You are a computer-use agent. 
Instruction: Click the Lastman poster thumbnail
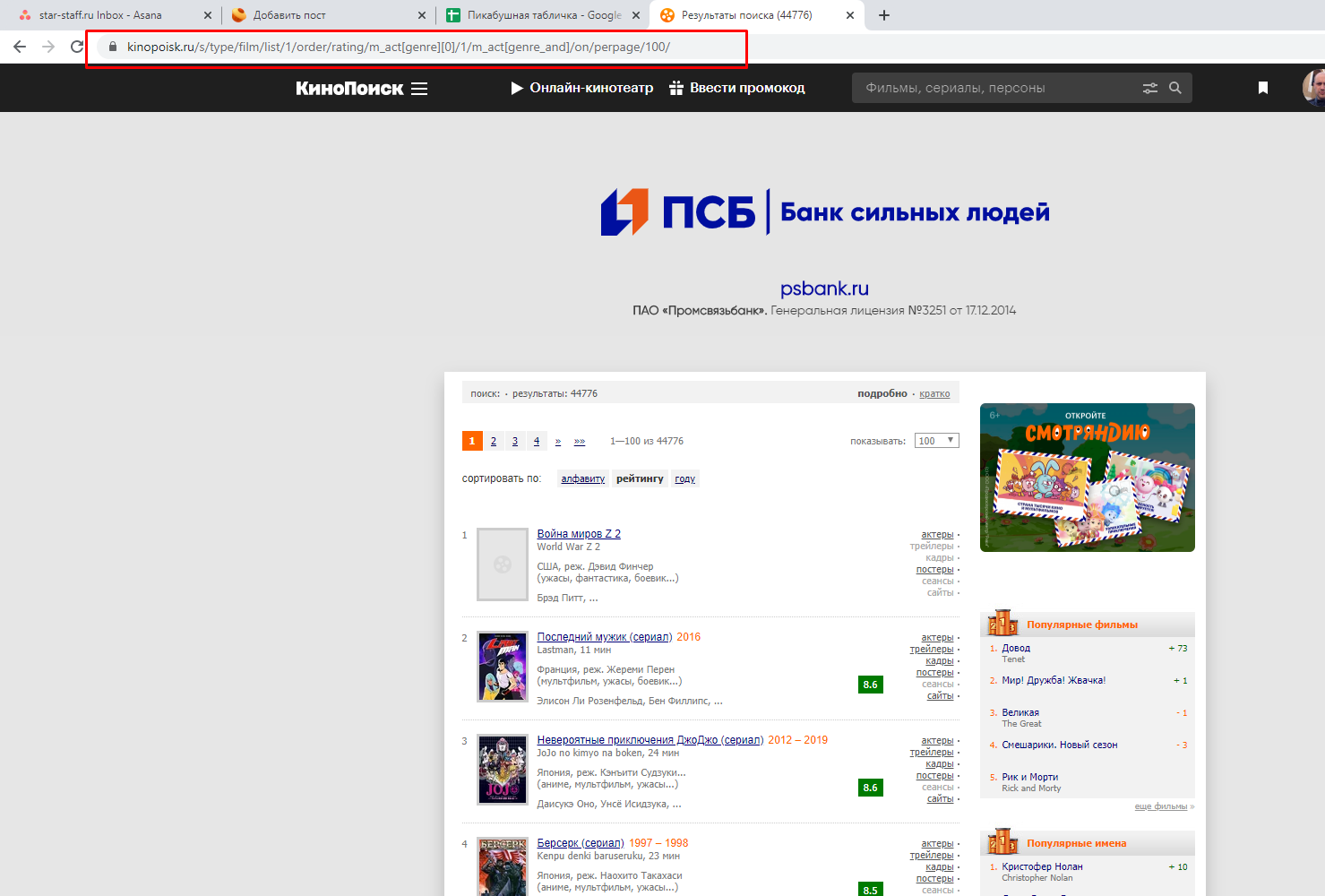(x=503, y=667)
